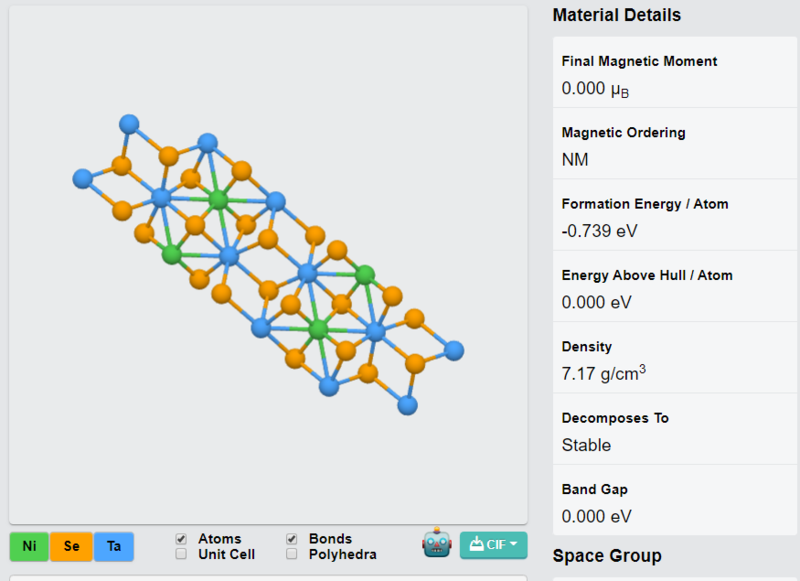Select the Final Magnetic Moment value
Image resolution: width=800 pixels, height=581 pixels.
pos(595,89)
